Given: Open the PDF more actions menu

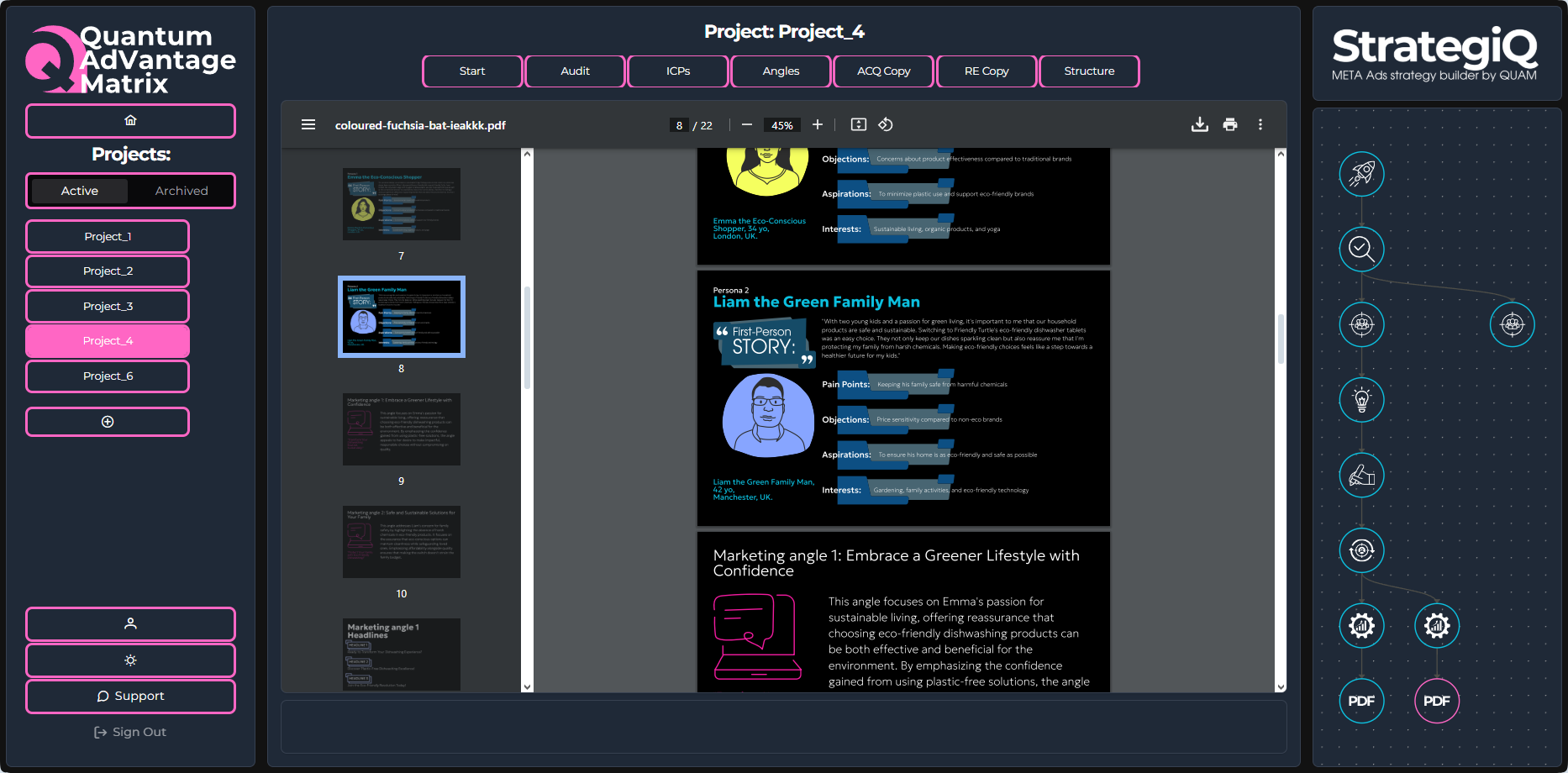Looking at the screenshot, I should coord(1260,124).
